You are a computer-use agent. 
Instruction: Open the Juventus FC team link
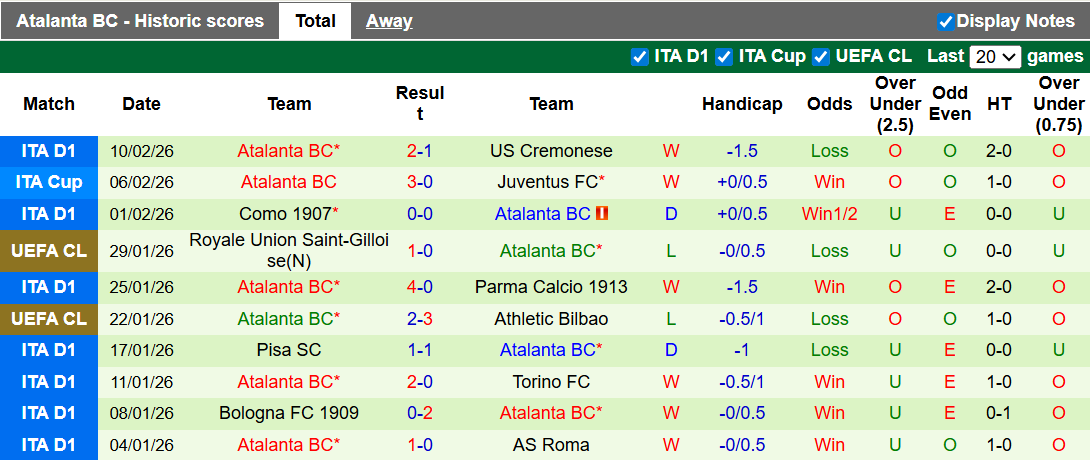[548, 182]
